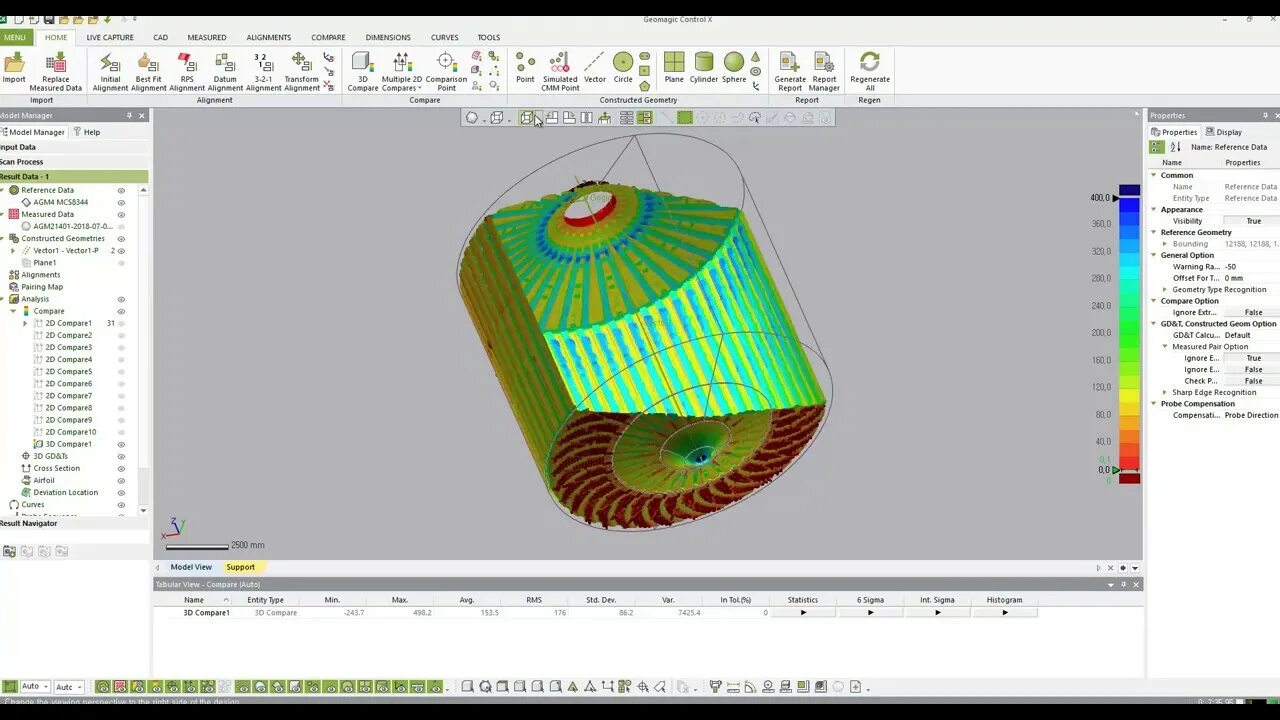Select Initial Alignment tool
This screenshot has height=720, width=1280.
click(x=111, y=70)
